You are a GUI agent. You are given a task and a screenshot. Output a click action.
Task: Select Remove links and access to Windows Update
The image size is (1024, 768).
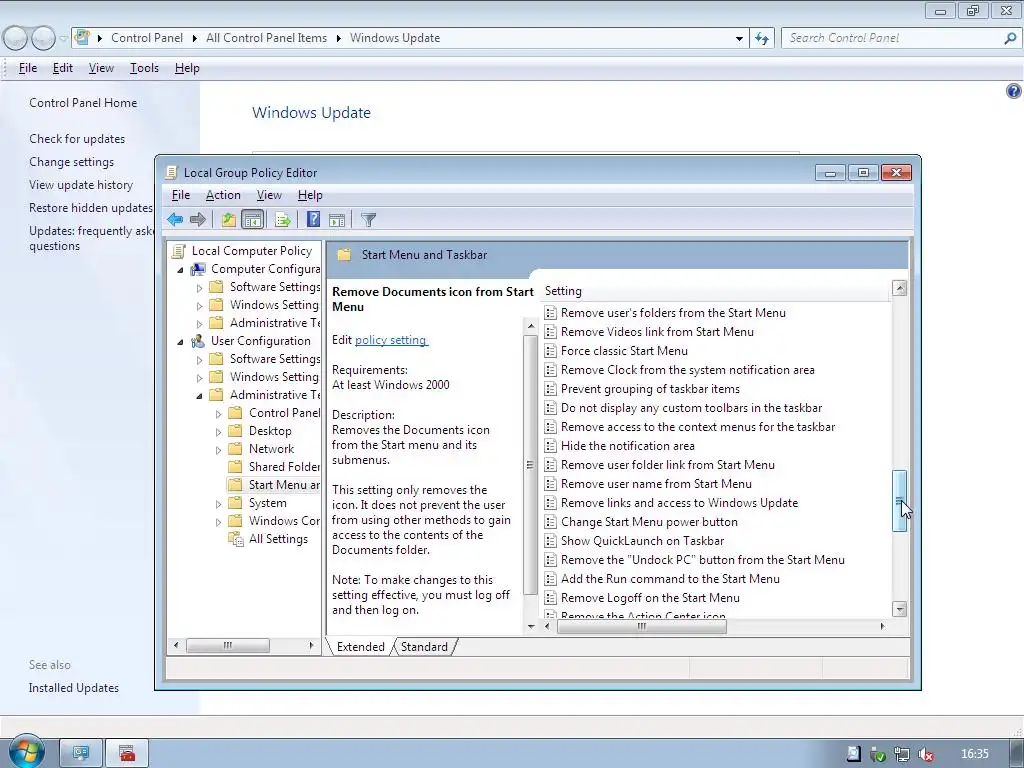pos(679,503)
